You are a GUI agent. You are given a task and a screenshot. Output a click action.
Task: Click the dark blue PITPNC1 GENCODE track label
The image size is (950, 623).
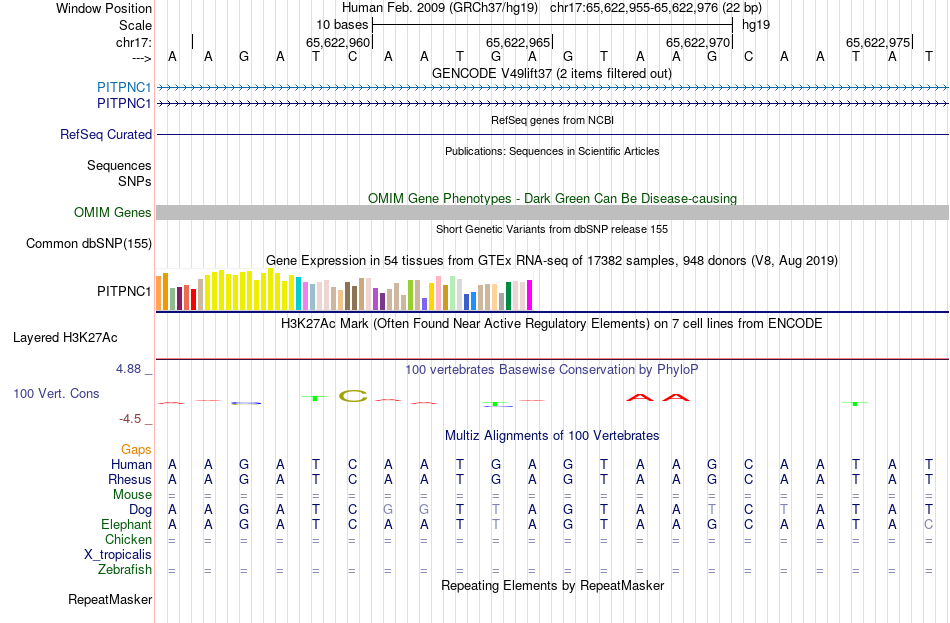click(124, 104)
